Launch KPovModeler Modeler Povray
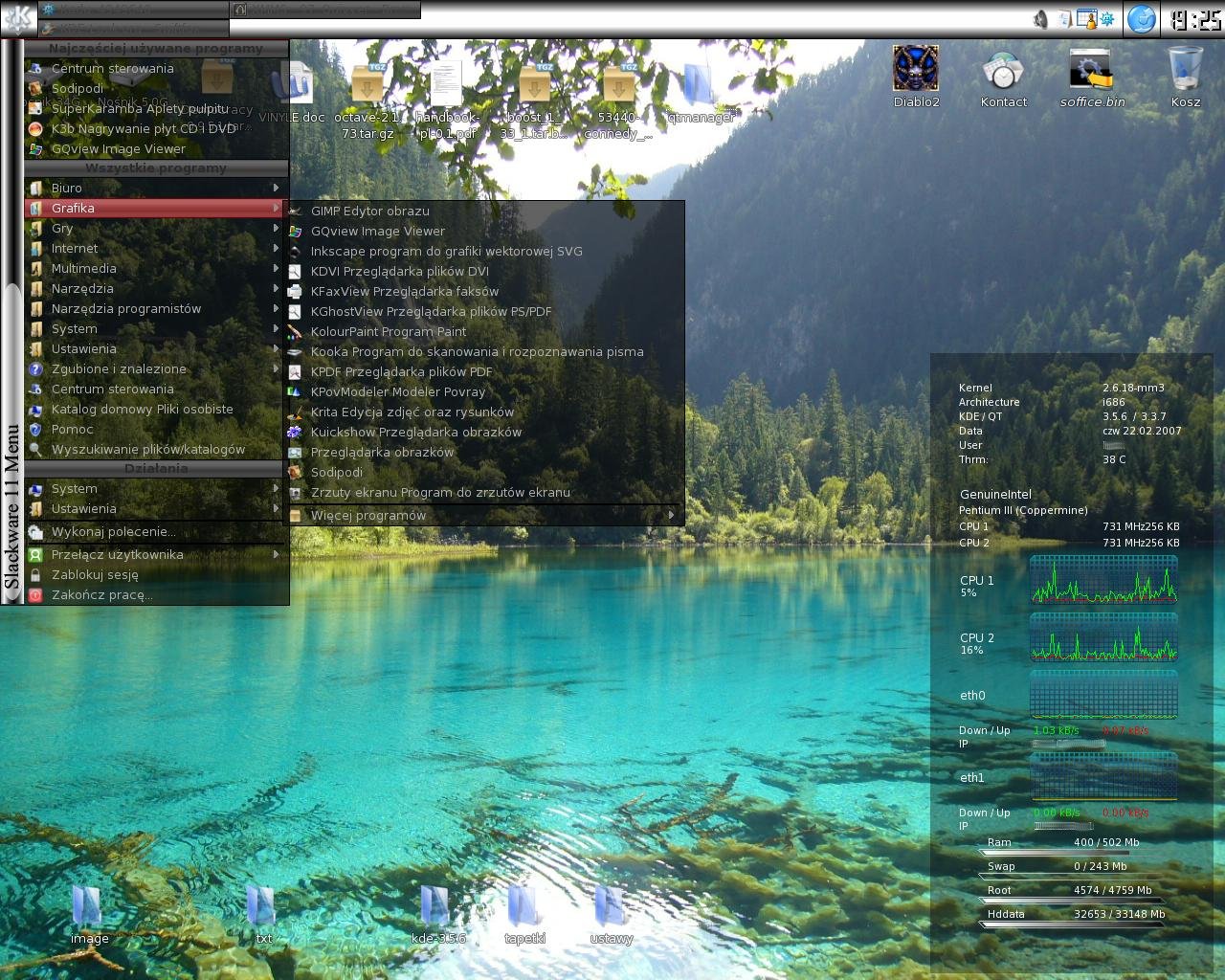Image resolution: width=1225 pixels, height=980 pixels. coord(485,391)
